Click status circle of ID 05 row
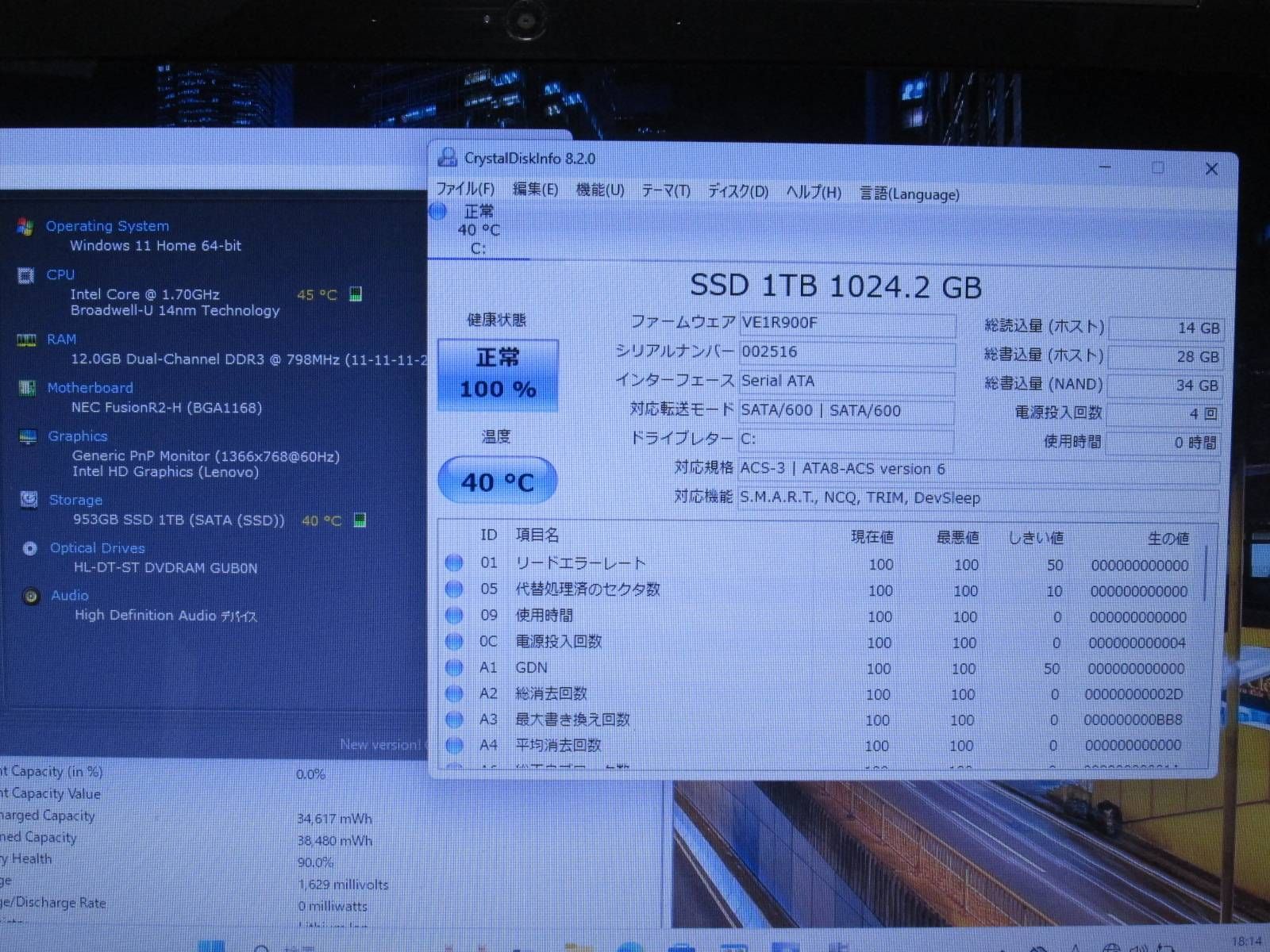1270x952 pixels. pyautogui.click(x=454, y=589)
